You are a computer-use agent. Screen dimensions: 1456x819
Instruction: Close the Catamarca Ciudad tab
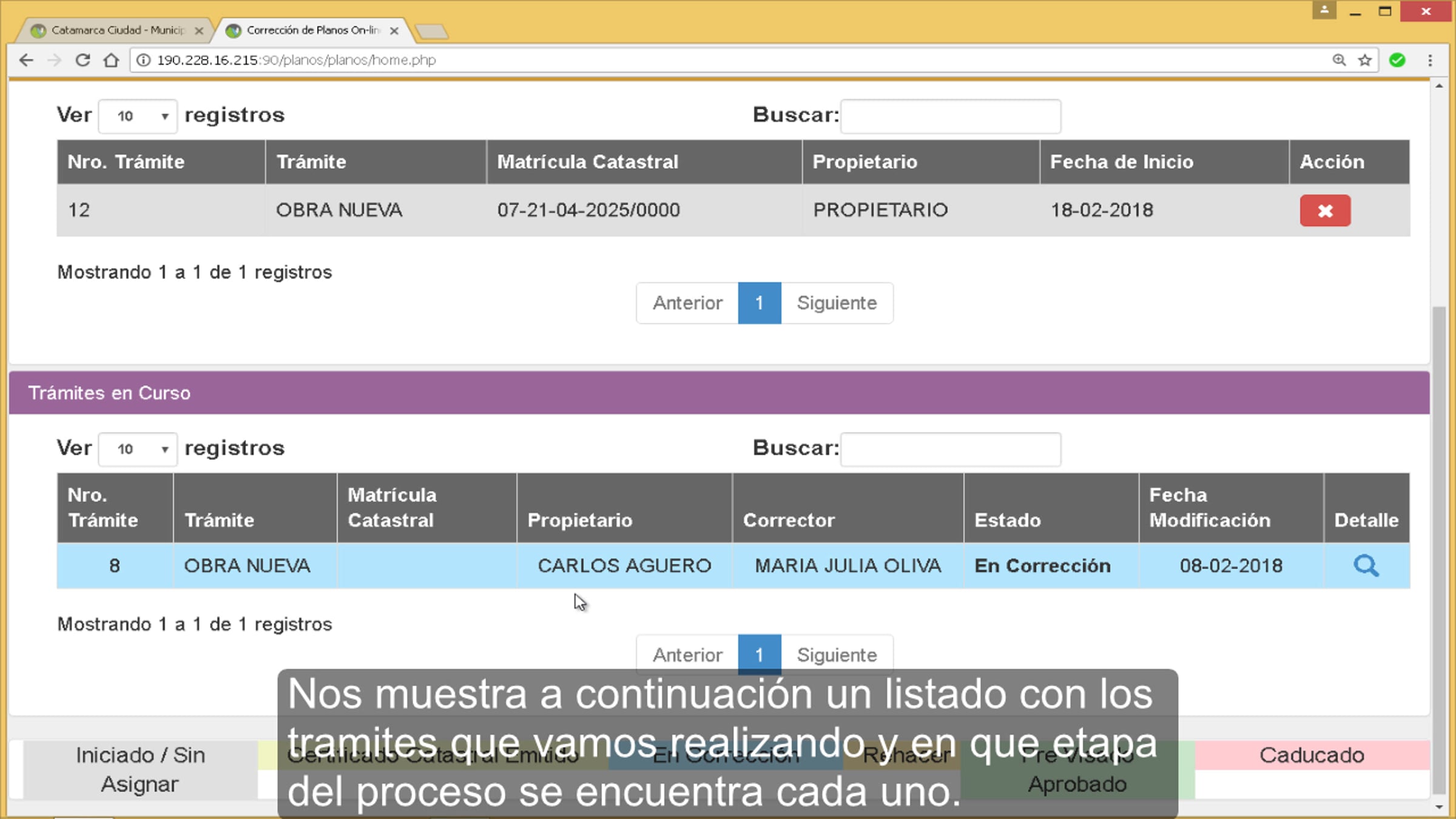(199, 30)
